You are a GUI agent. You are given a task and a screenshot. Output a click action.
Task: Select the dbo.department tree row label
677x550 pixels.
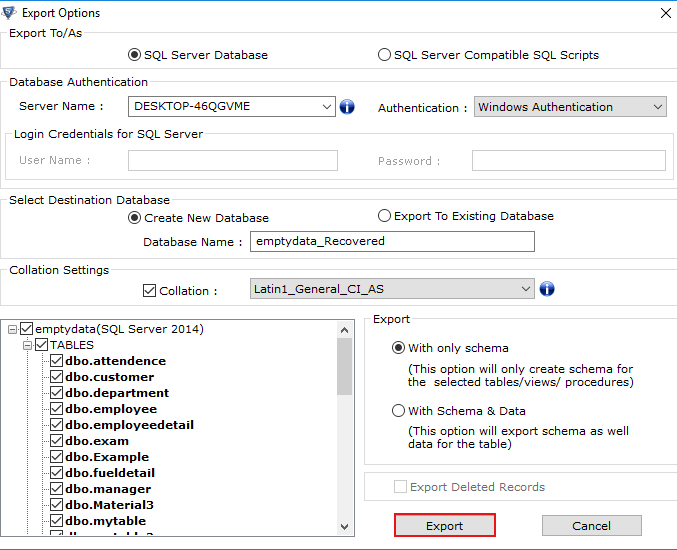(117, 392)
